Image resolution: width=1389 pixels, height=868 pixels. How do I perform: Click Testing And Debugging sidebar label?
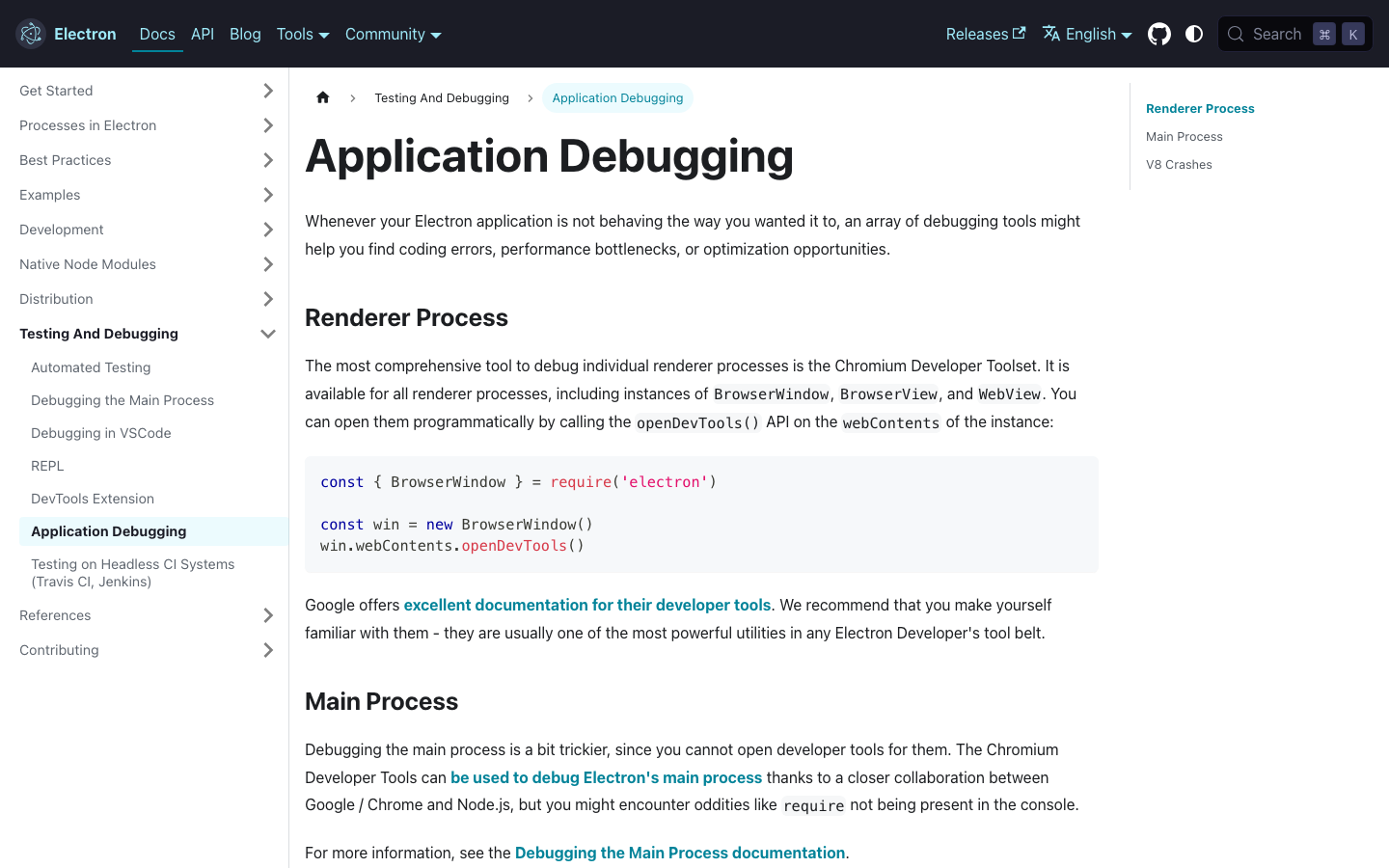tap(98, 334)
